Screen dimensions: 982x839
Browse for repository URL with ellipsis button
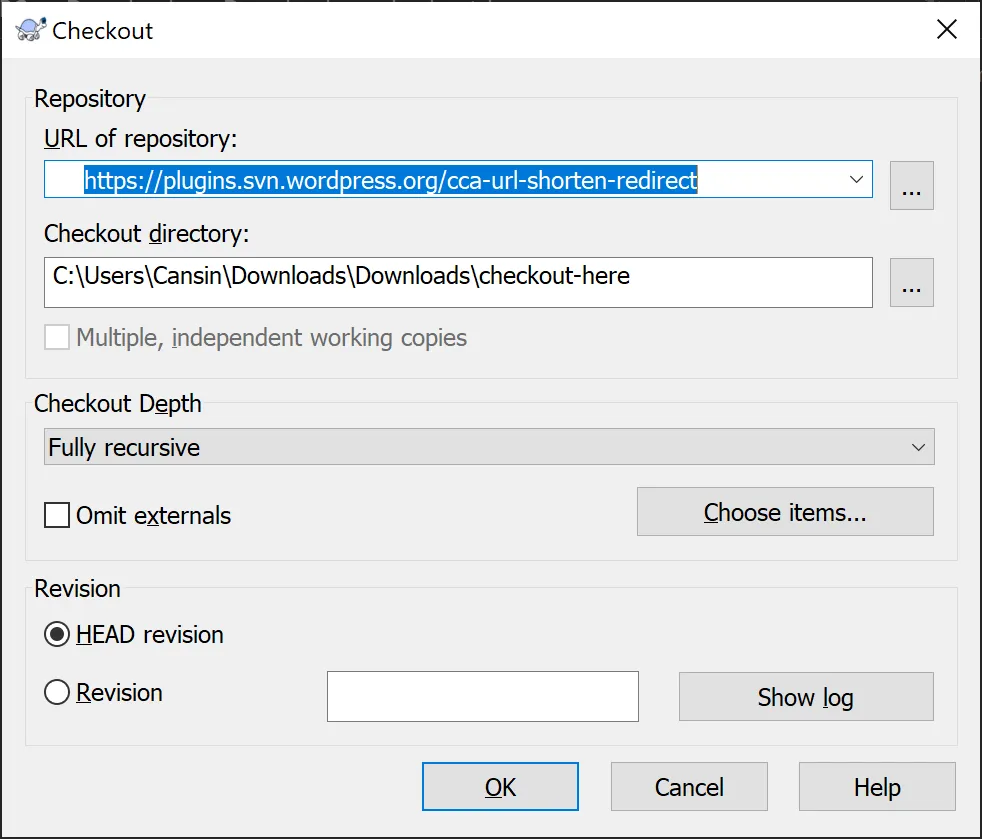(x=911, y=185)
